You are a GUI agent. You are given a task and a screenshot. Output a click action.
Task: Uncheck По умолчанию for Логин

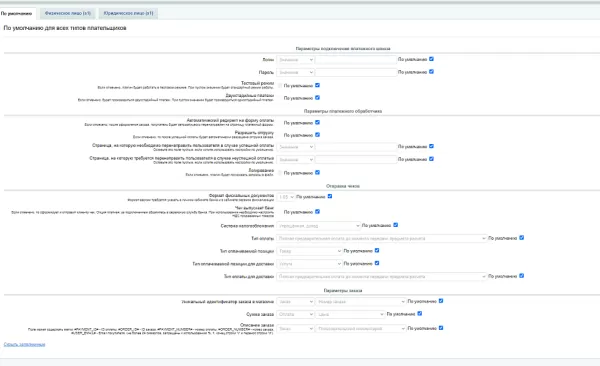[x=431, y=59]
